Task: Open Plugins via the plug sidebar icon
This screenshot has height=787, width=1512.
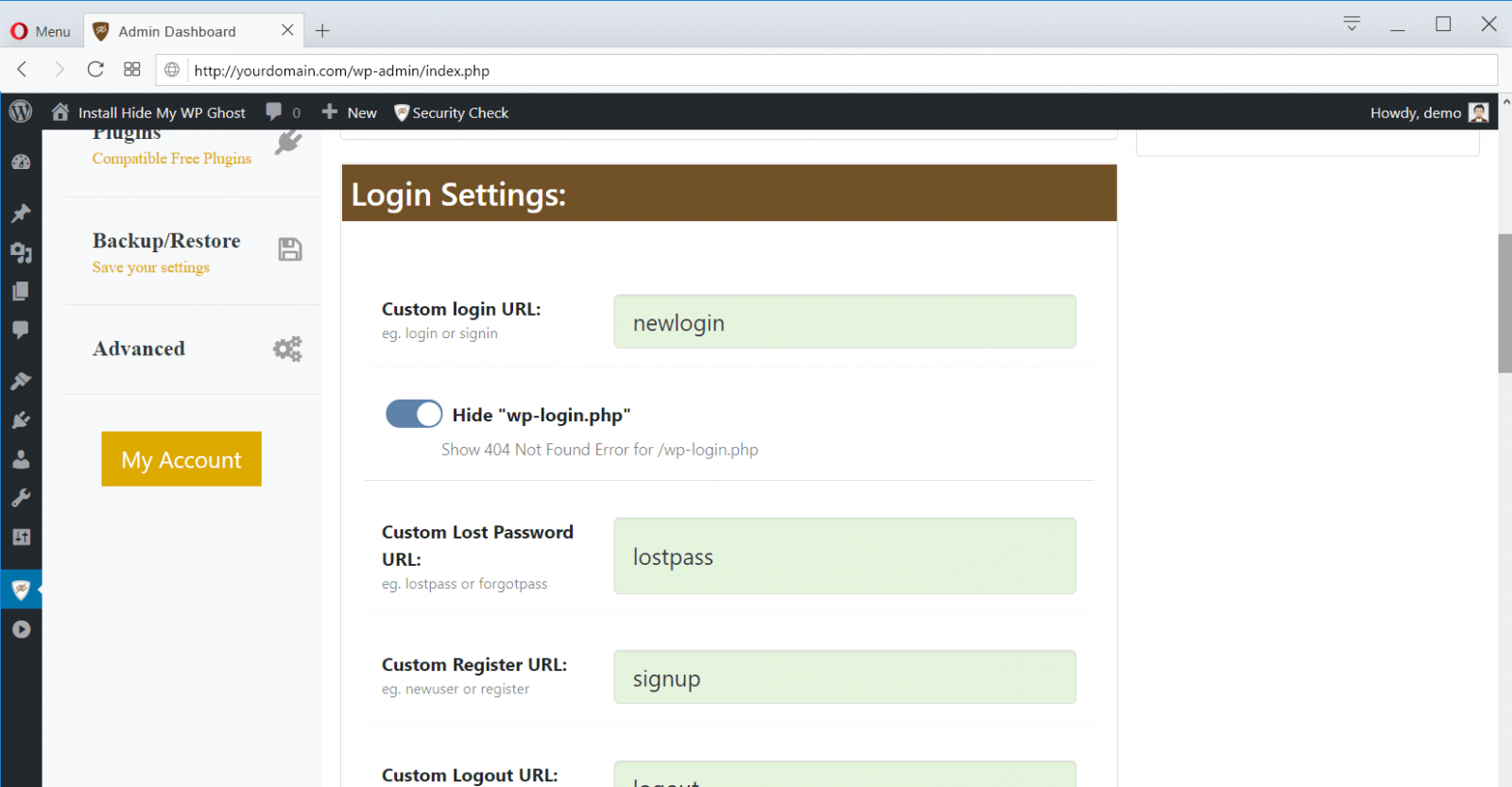Action: click(21, 420)
